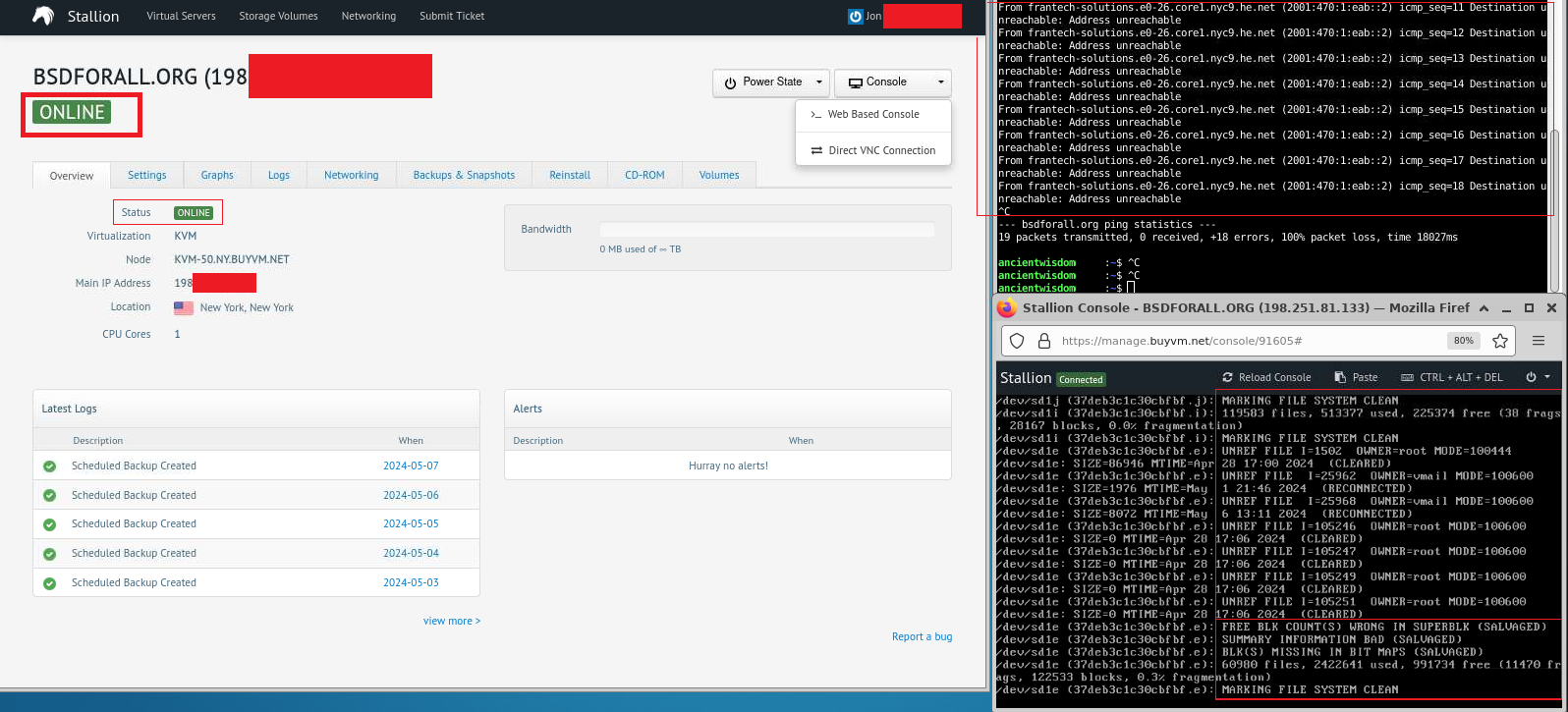Click the view more logs link

(x=452, y=621)
